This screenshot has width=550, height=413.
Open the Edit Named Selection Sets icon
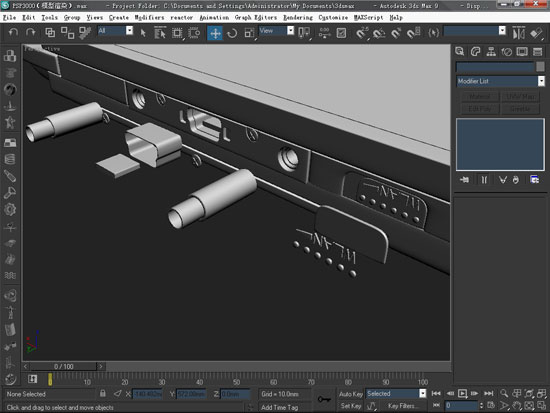[x=434, y=33]
